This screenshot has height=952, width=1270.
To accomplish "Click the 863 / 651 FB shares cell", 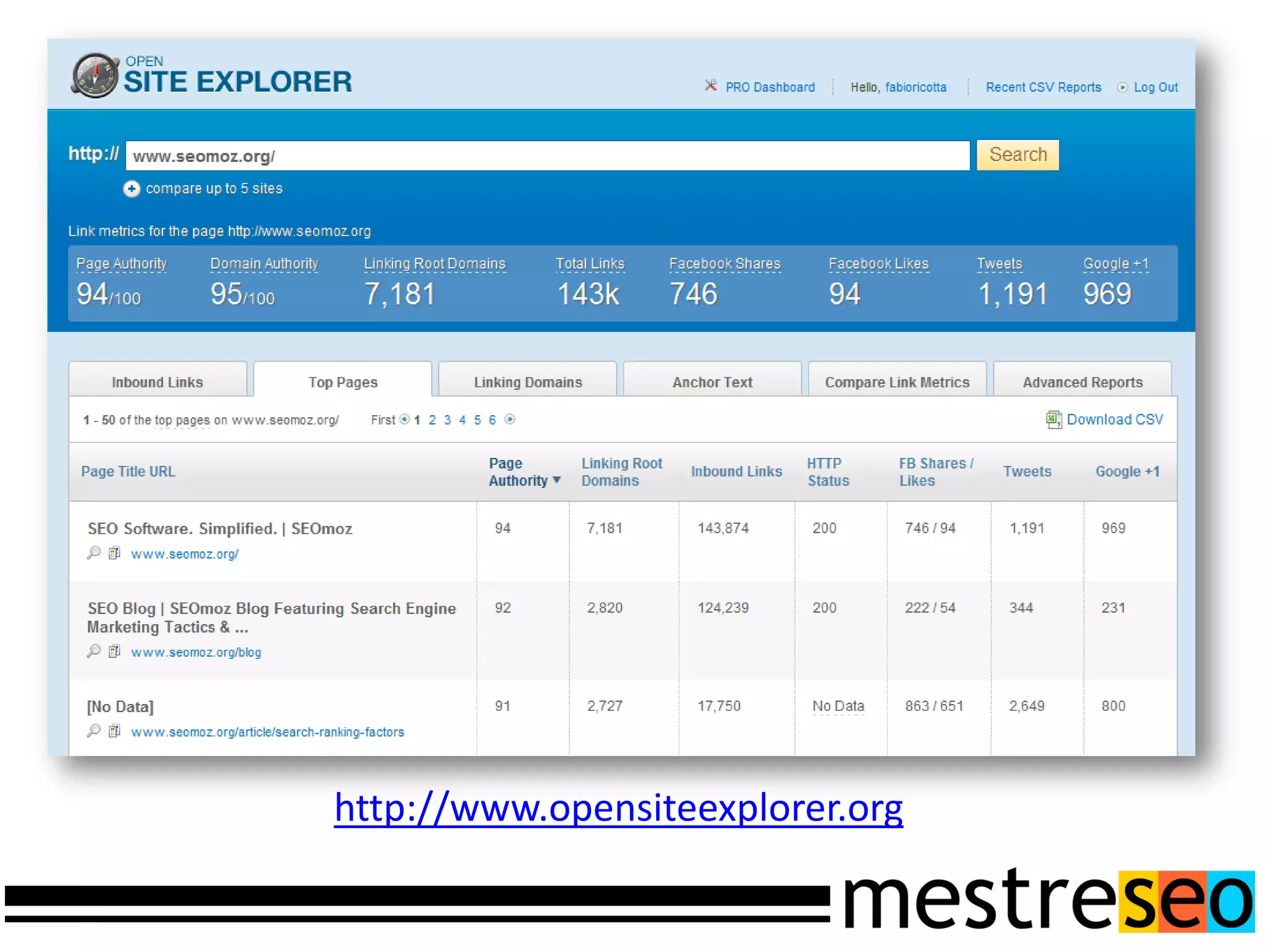I will pos(934,706).
